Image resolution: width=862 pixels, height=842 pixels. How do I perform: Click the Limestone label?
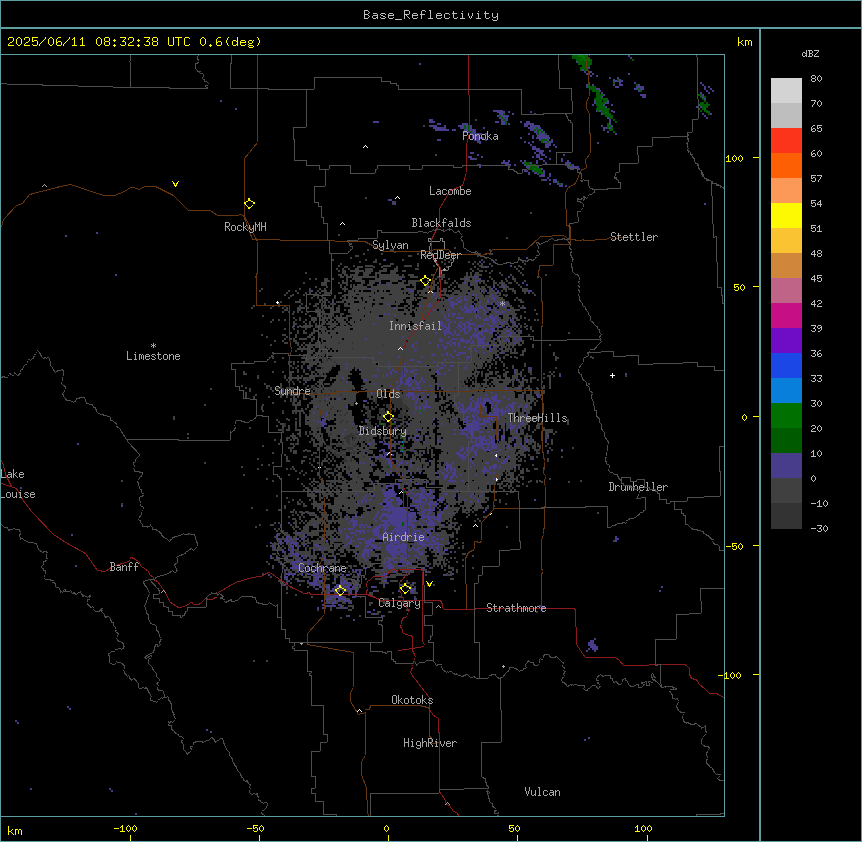(x=153, y=356)
